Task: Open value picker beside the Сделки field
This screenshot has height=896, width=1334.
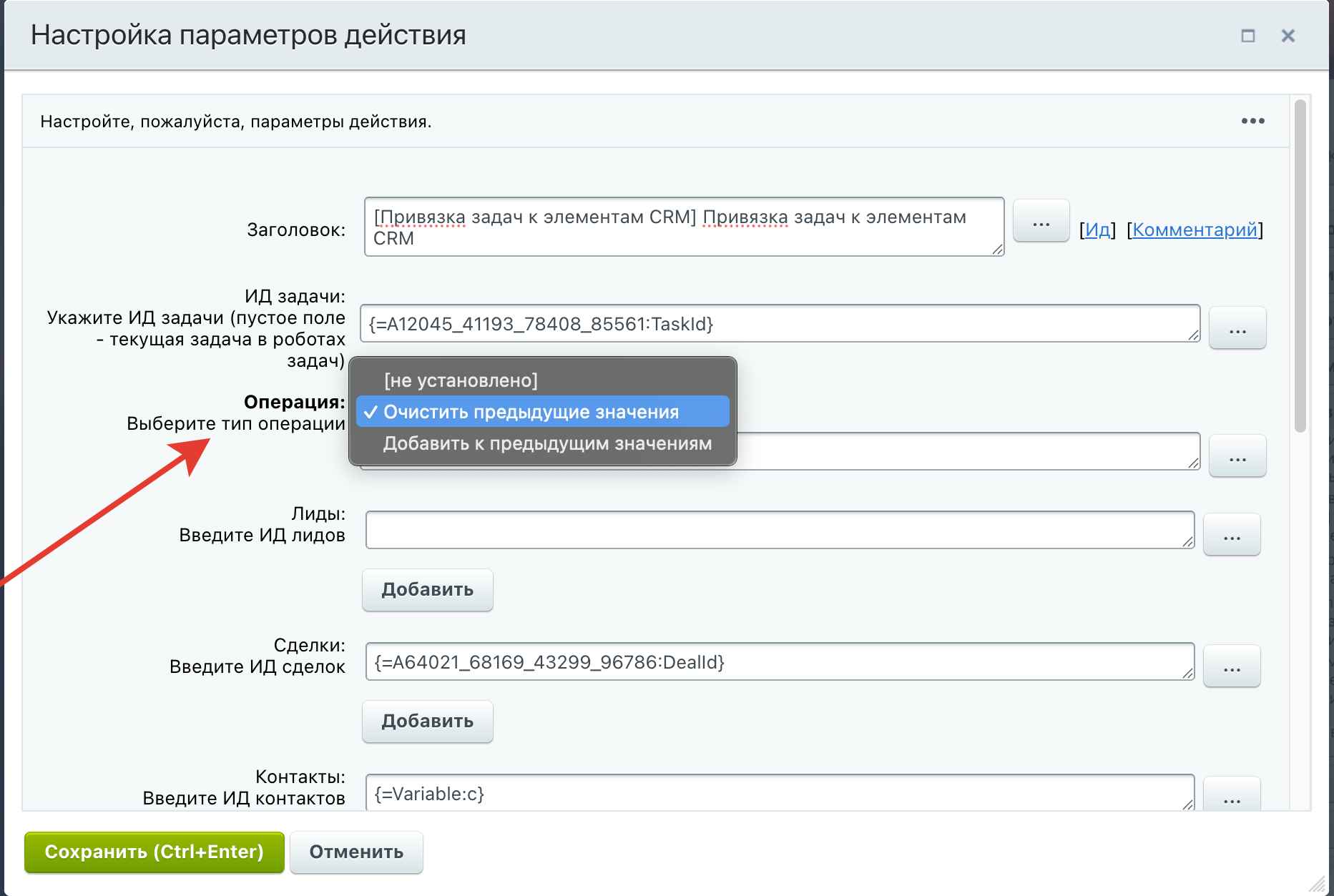Action: 1231,666
